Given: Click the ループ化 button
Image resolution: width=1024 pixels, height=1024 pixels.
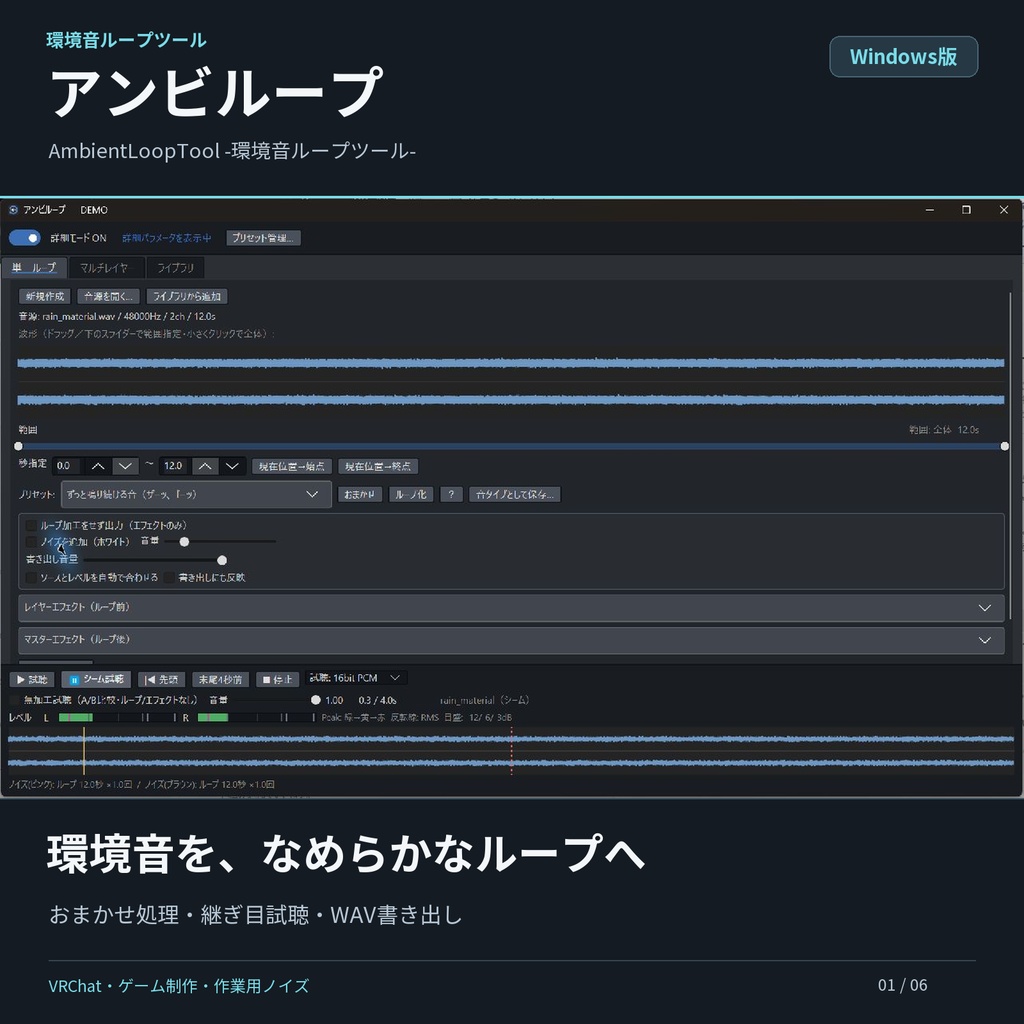Looking at the screenshot, I should 411,494.
